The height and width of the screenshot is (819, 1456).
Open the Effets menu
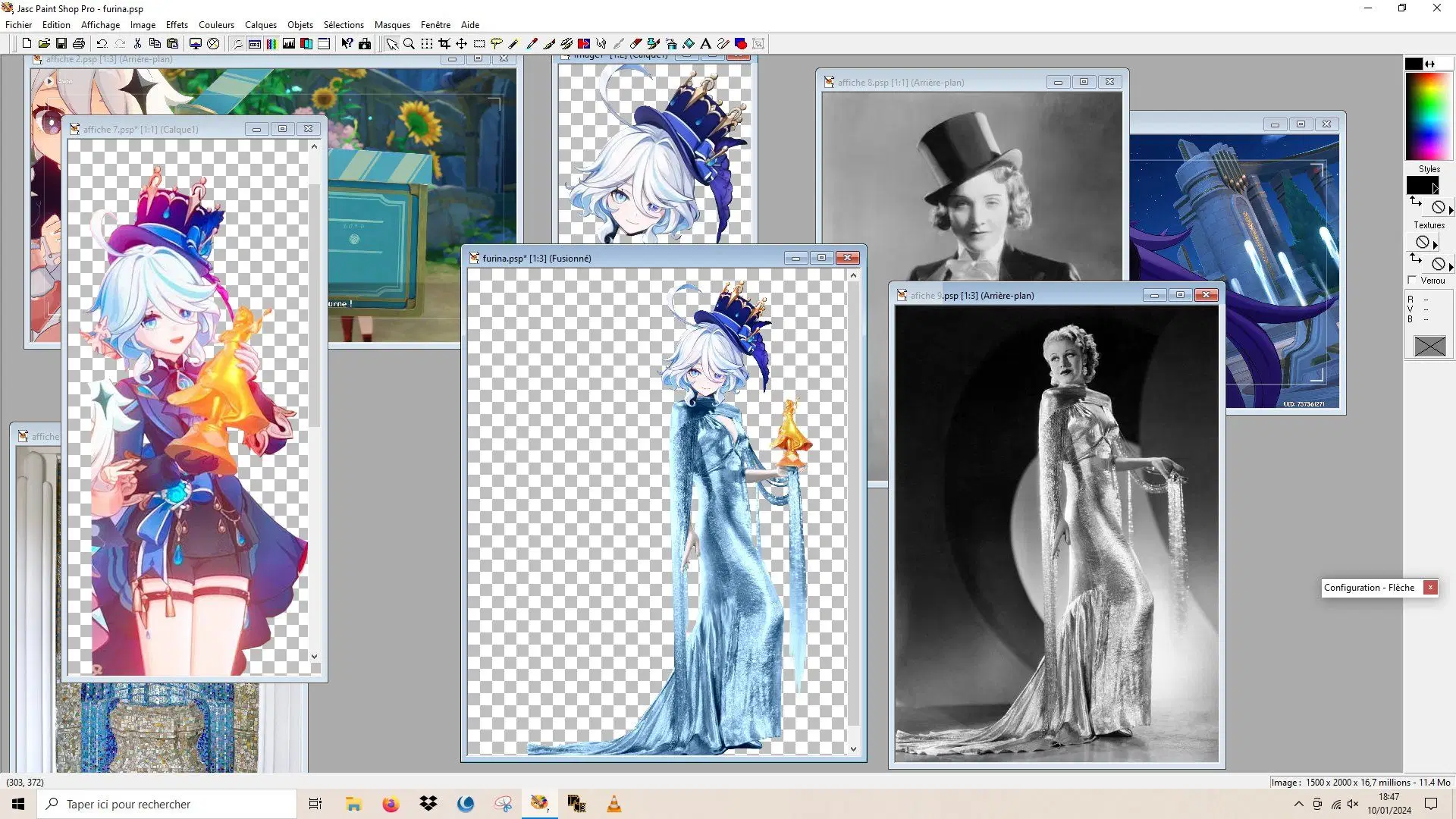177,25
